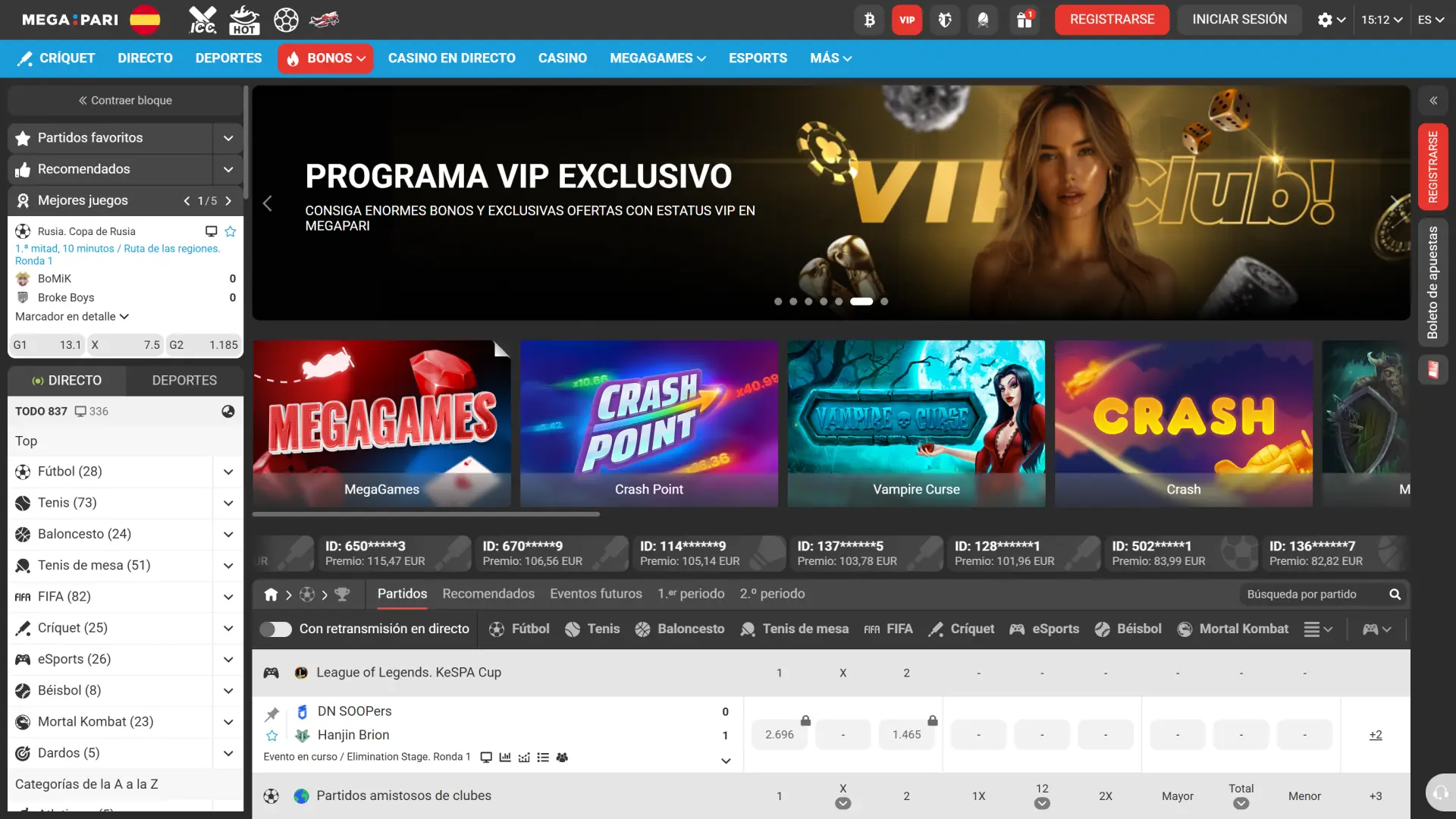Click the trophy icon in breadcrumb
1456x819 pixels.
[342, 595]
